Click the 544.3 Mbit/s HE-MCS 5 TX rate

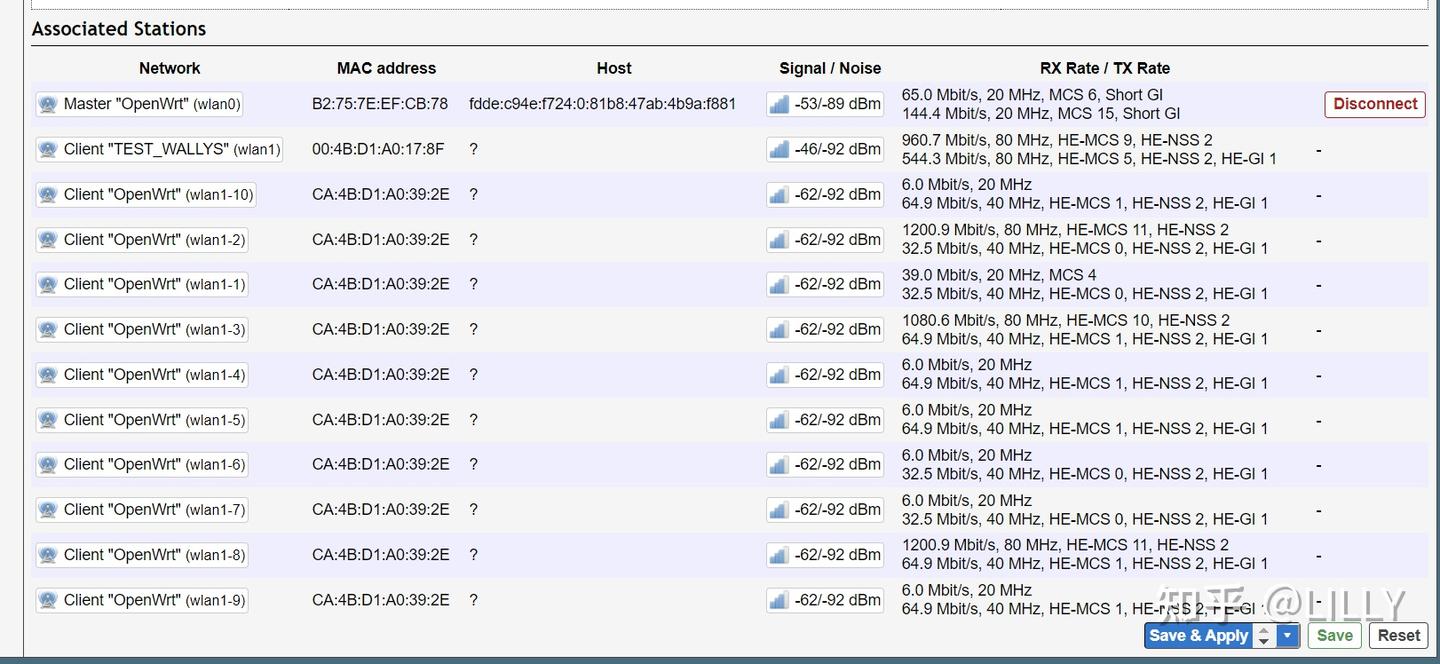(x=1089, y=158)
